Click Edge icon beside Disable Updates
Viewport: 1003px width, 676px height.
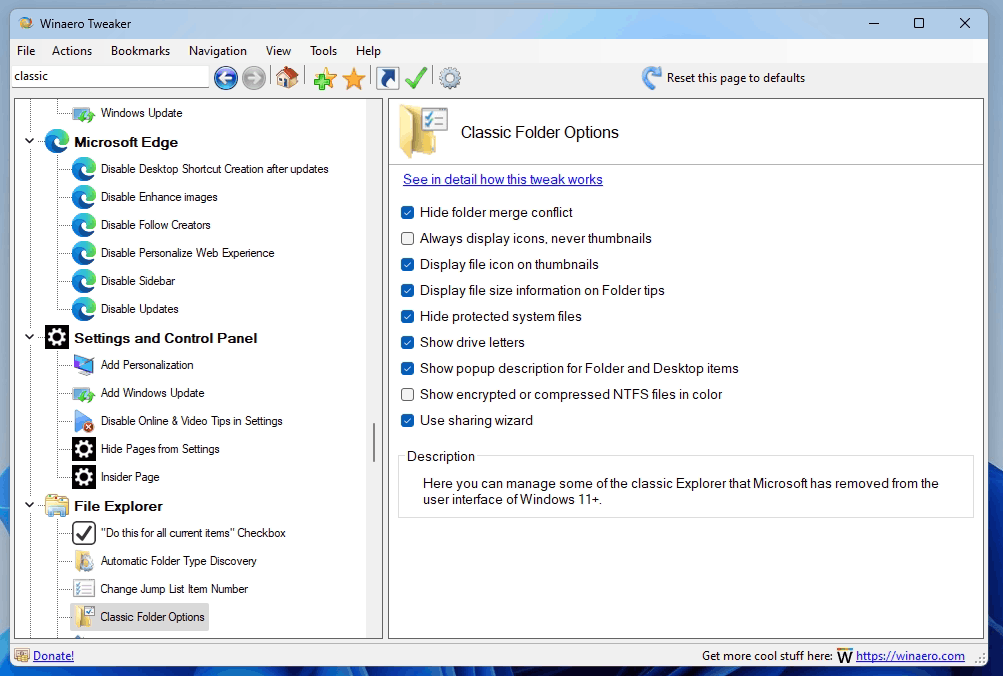(84, 309)
